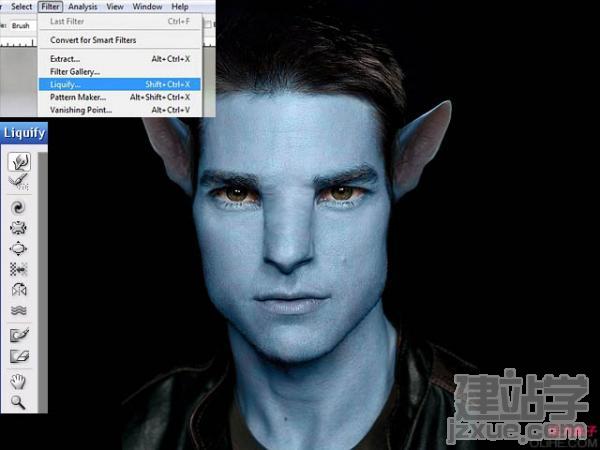Select the Bloat tool

tap(18, 249)
